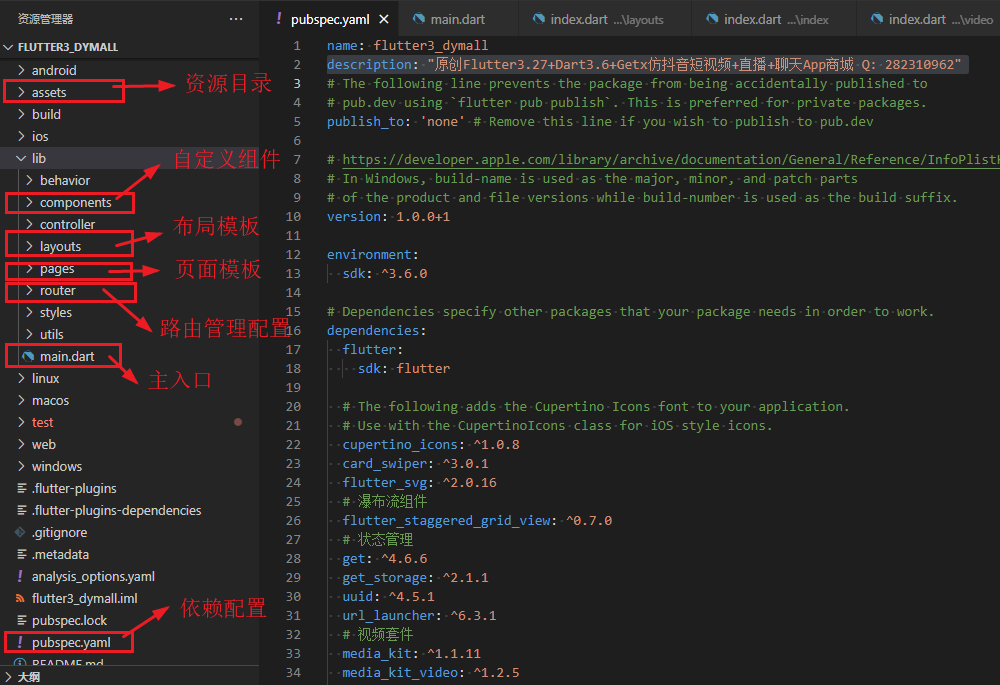Collapse the FLUTTER3_DYMALL project root
Screen dimensions: 1000x685
(8, 47)
